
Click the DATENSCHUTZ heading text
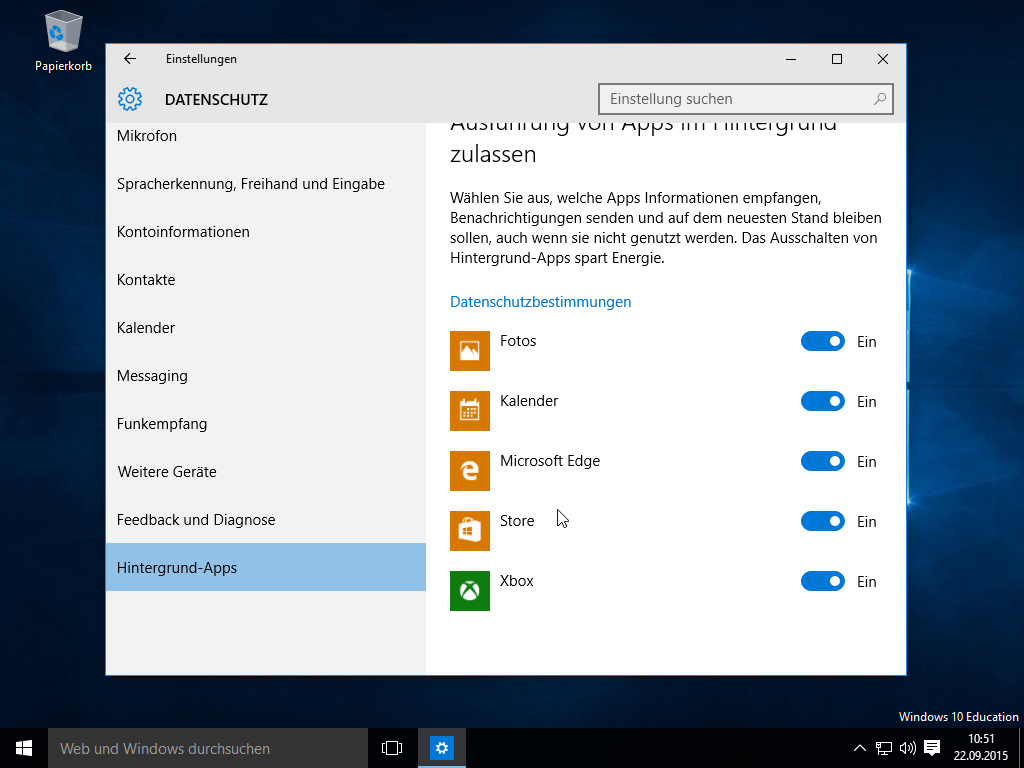click(x=216, y=99)
